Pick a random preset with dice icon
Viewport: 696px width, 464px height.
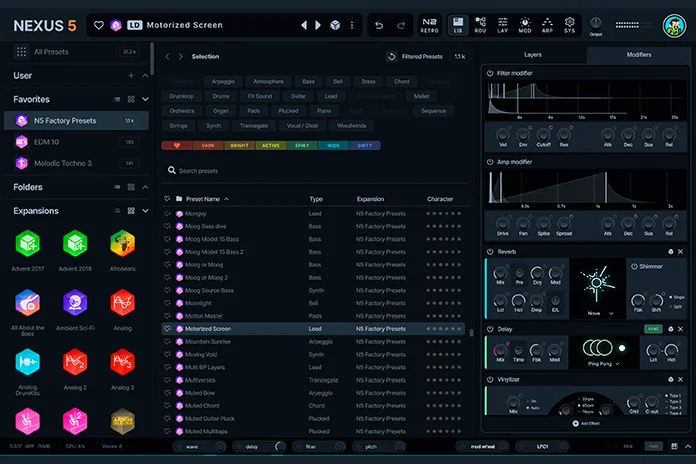(335, 25)
